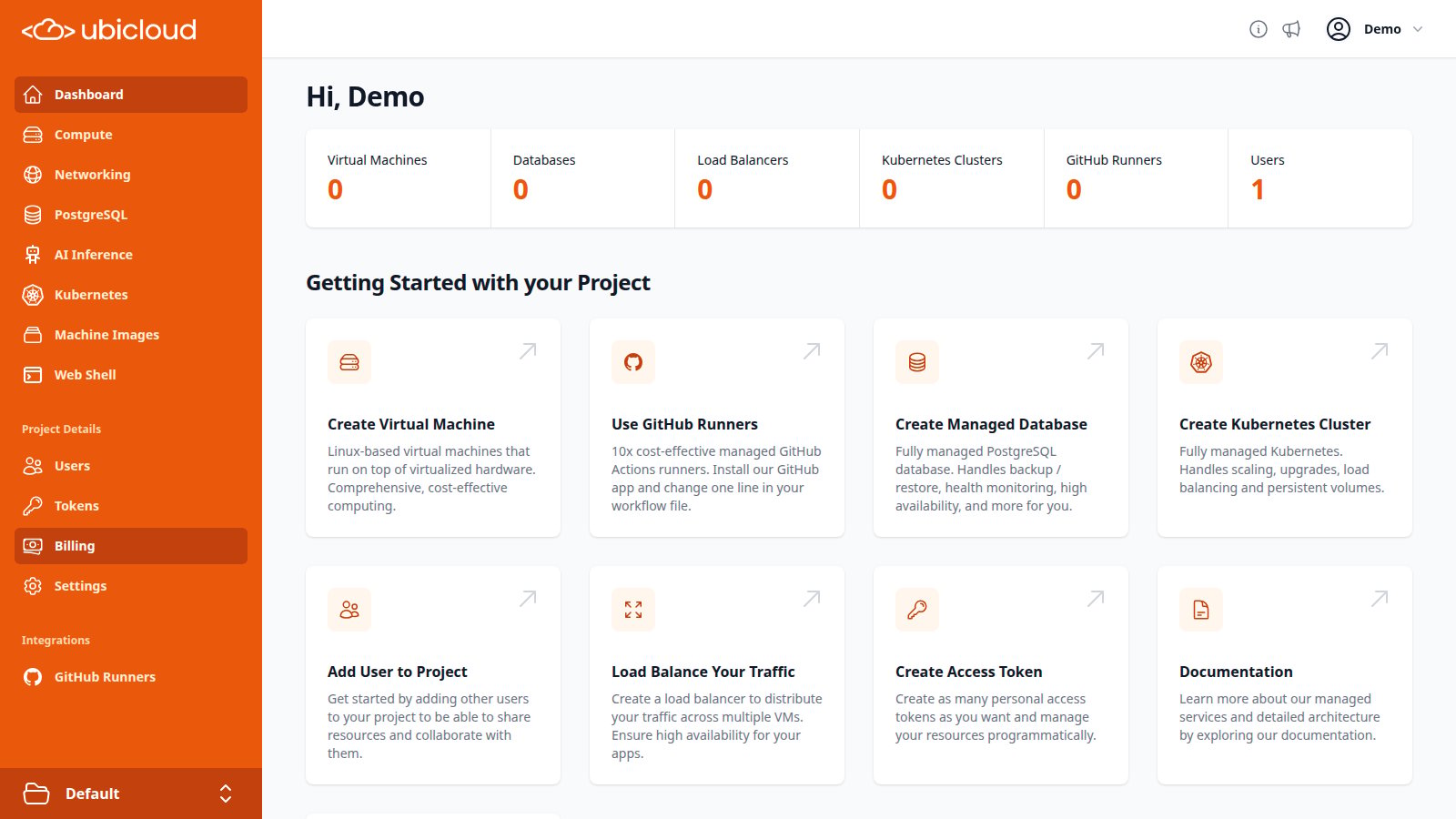
Task: Click the Settings gear icon
Action: coord(33,586)
